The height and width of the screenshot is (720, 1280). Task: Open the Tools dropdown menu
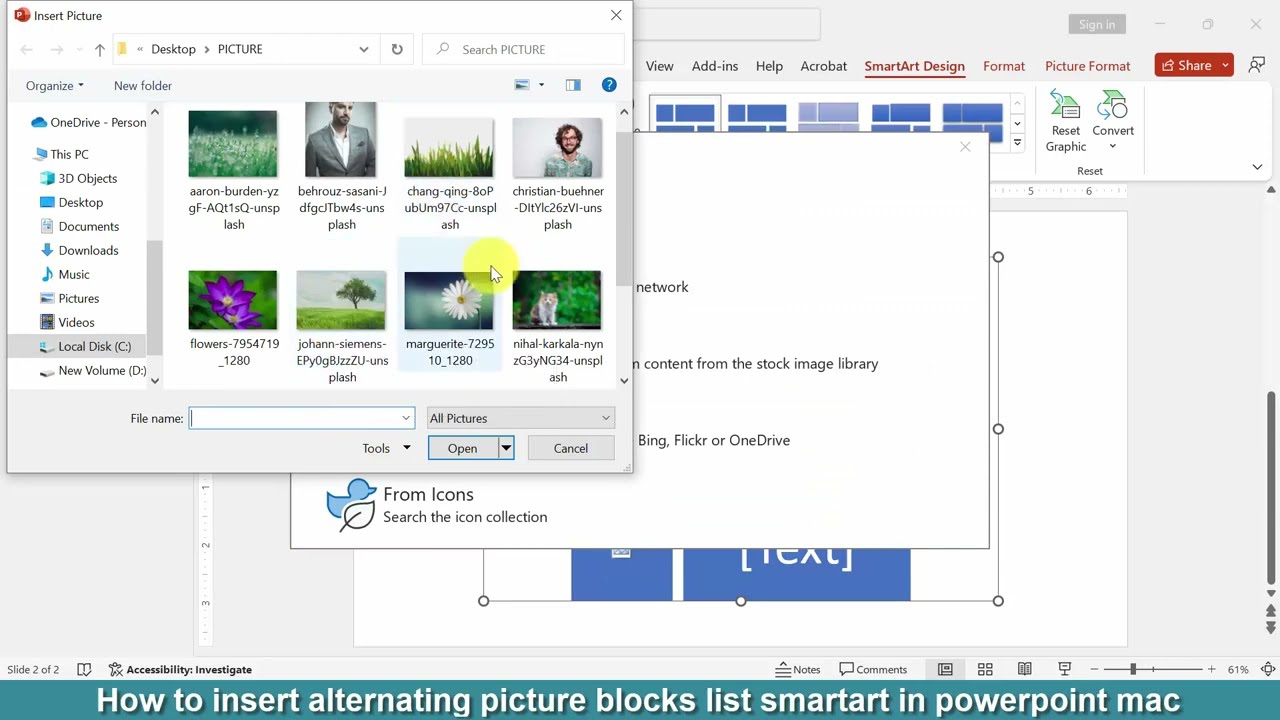click(x=386, y=448)
